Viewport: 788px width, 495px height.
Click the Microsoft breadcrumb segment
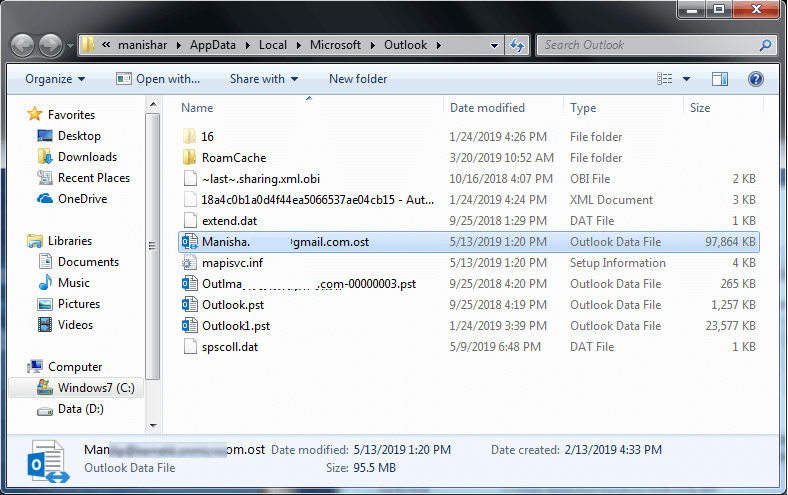click(335, 45)
